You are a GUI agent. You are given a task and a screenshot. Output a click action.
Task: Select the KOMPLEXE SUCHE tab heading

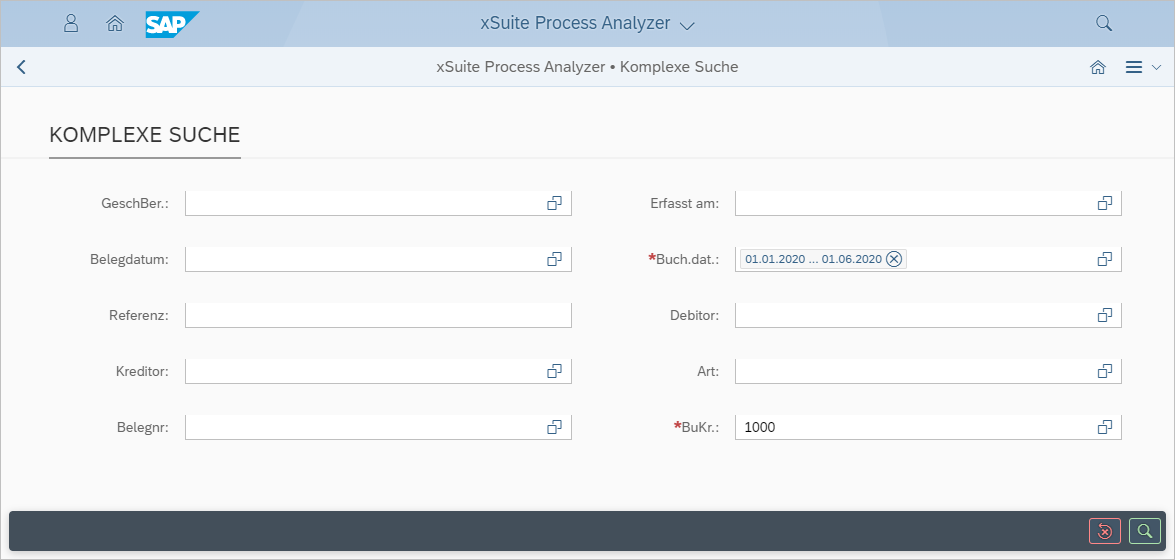point(145,135)
